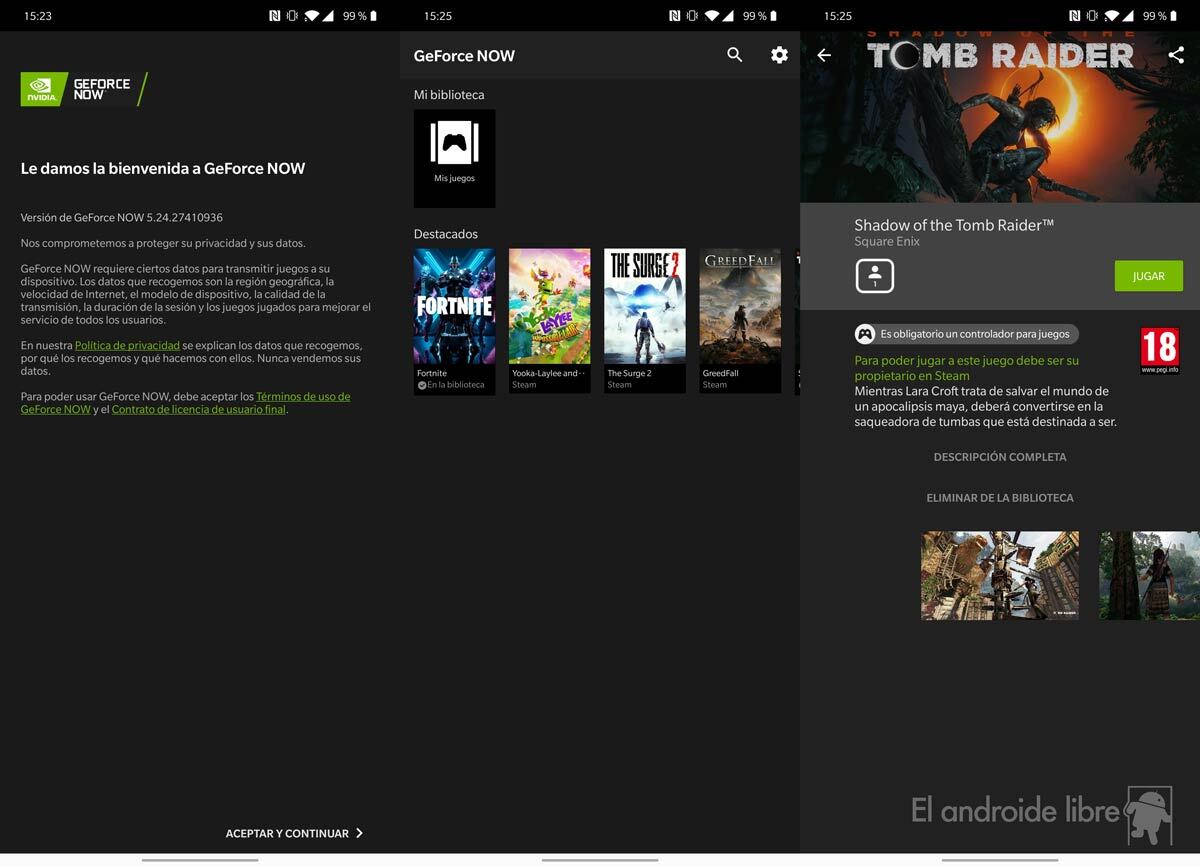1200x867 pixels.
Task: Tap the NVIDIA GeForce NOW logo
Action: 84,89
